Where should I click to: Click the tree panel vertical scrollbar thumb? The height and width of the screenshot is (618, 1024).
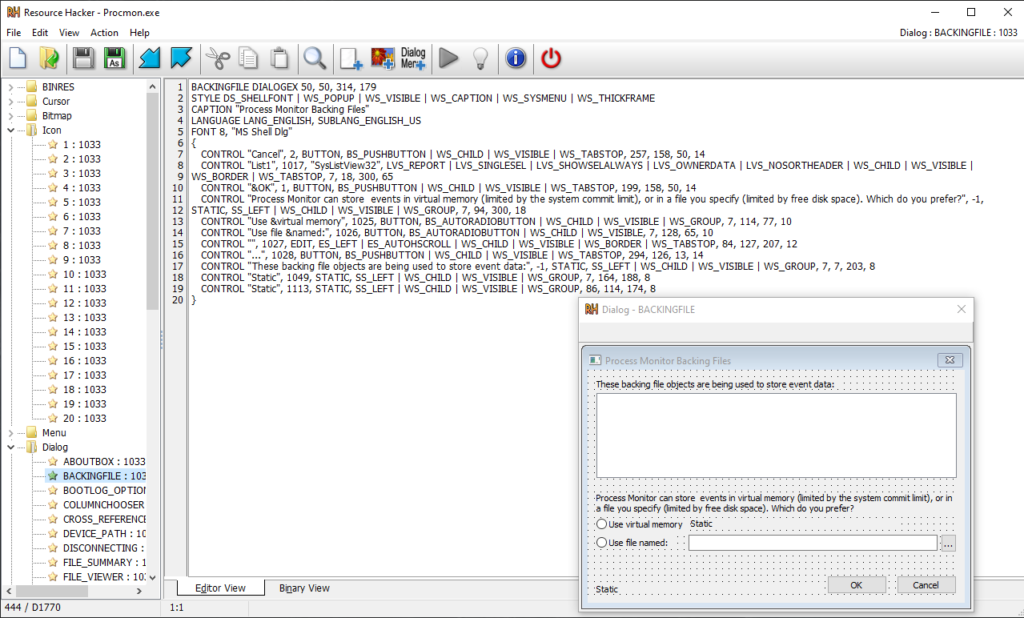click(x=152, y=201)
